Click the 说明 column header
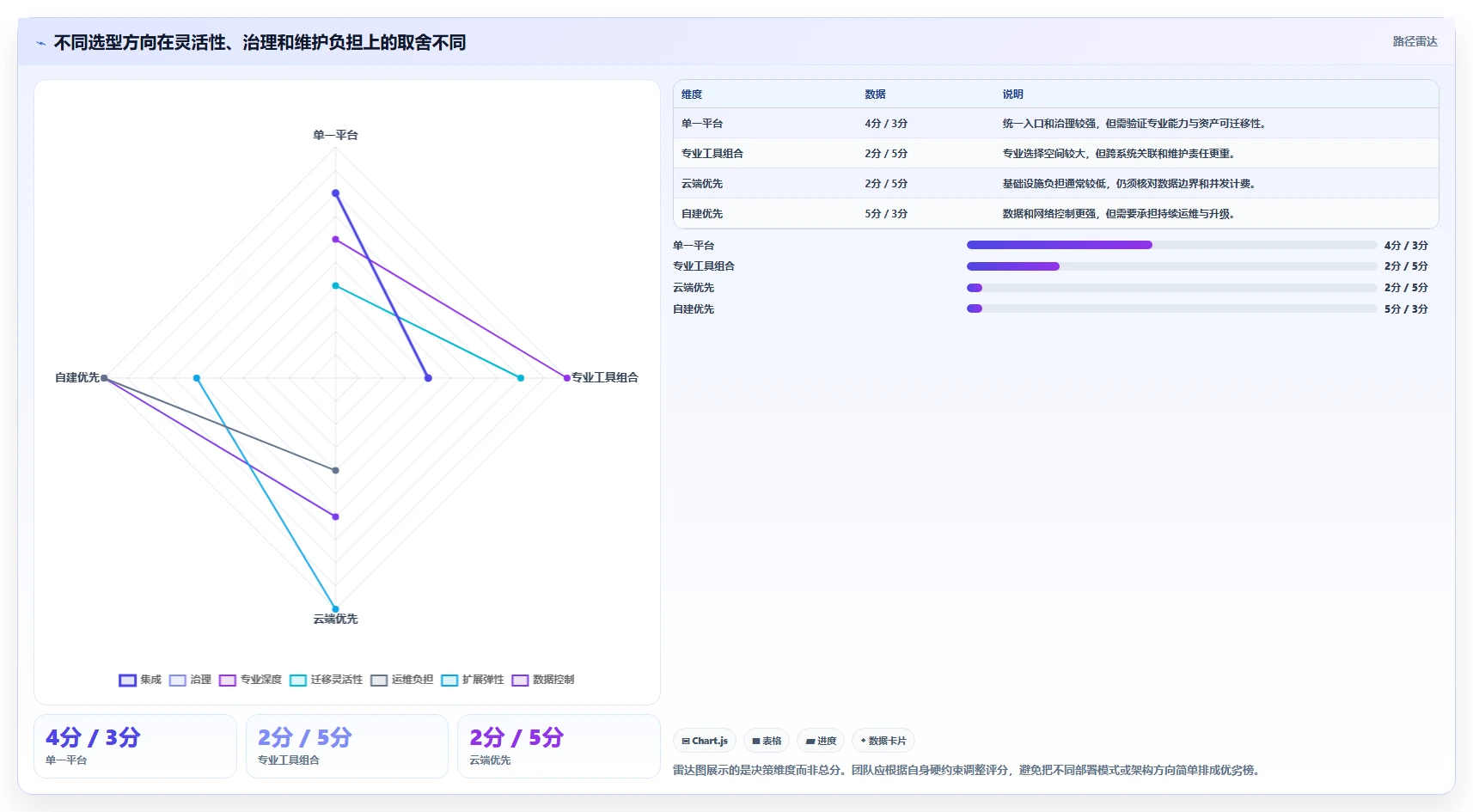This screenshot has width=1473, height=812. (x=1012, y=95)
